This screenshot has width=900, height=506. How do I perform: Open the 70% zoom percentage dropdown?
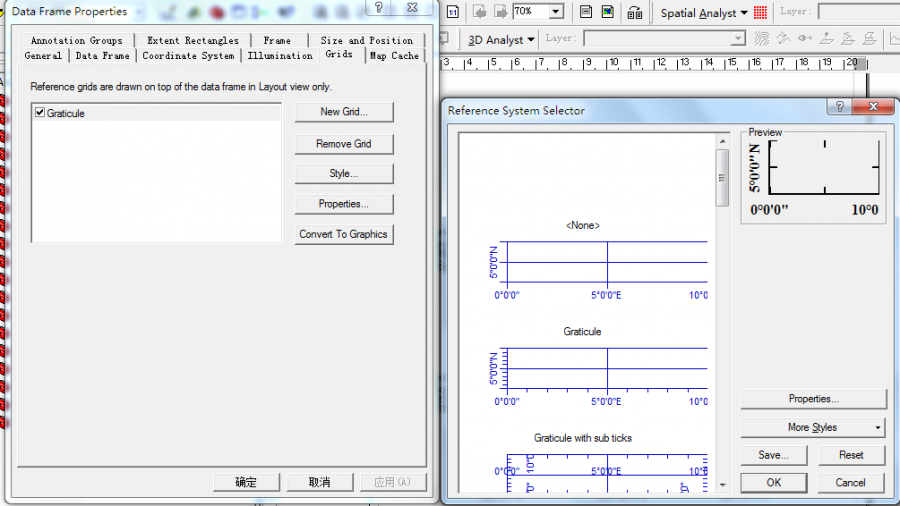pyautogui.click(x=556, y=12)
